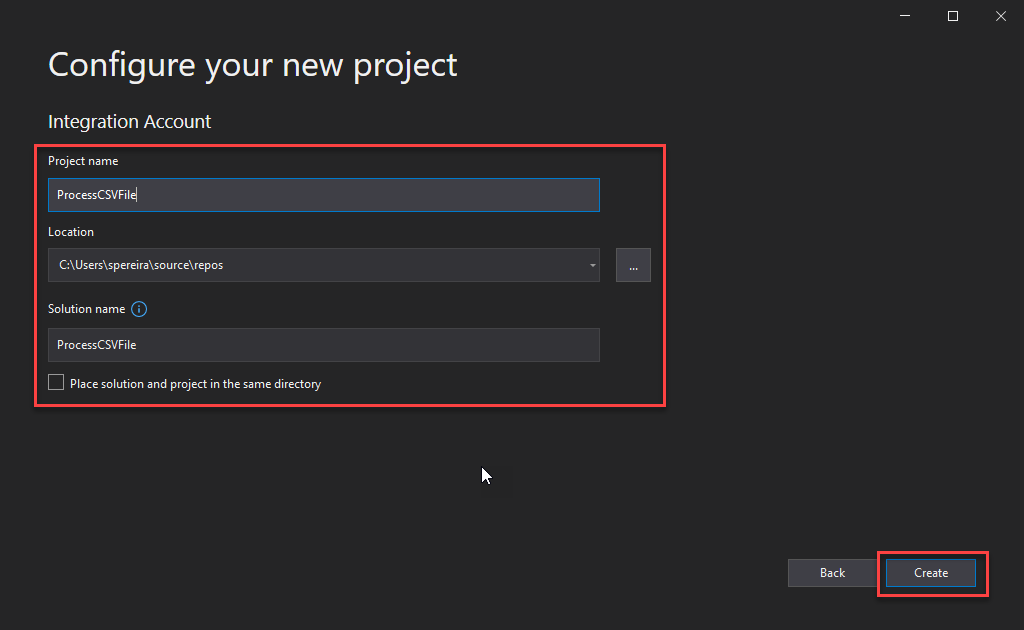The height and width of the screenshot is (630, 1024).
Task: Click the 'Solution name' label
Action: point(86,309)
